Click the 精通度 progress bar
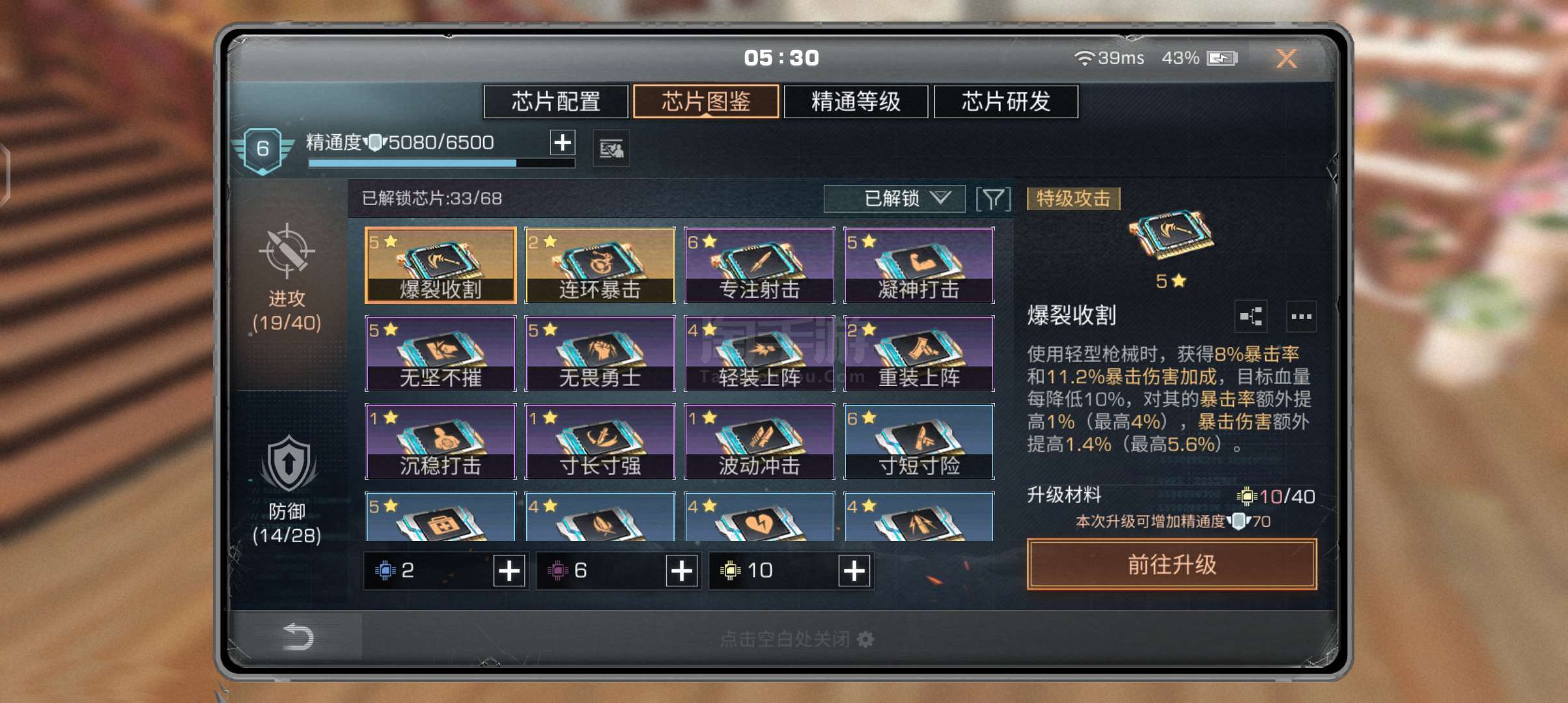Screen dimensions: 1568x703 (x=441, y=163)
